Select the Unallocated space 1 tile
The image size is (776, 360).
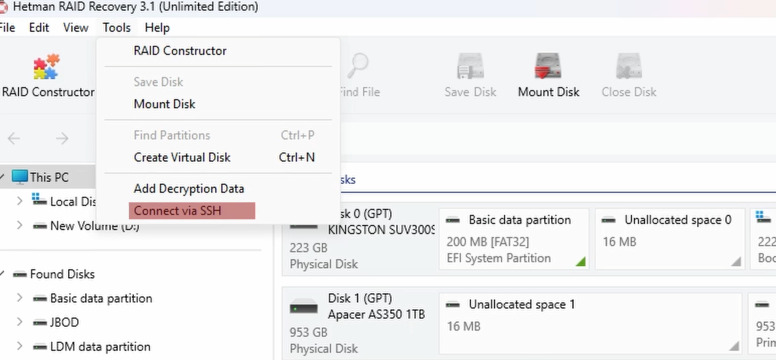tap(590, 323)
